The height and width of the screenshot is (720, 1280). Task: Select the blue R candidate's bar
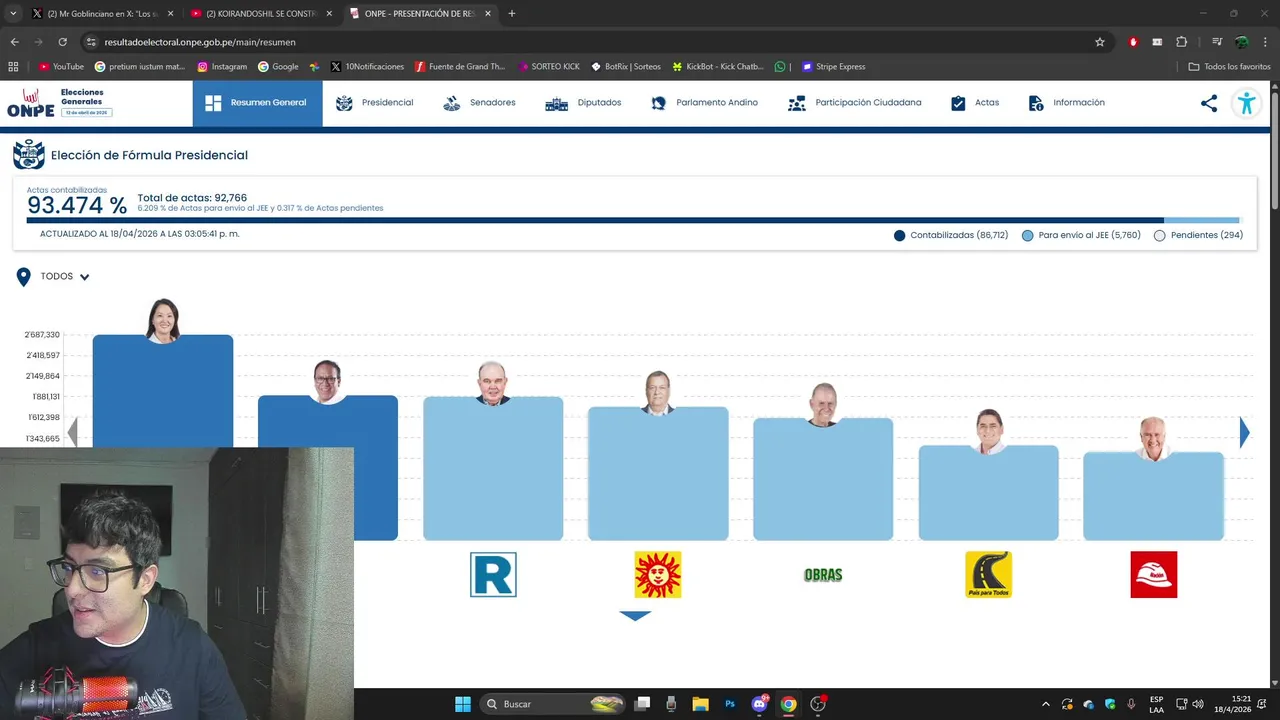pyautogui.click(x=493, y=468)
